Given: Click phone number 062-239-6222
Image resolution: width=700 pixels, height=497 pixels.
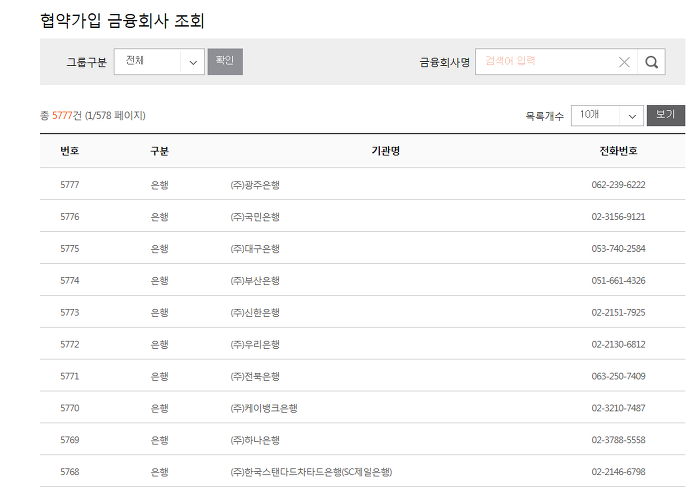Looking at the screenshot, I should [x=618, y=185].
